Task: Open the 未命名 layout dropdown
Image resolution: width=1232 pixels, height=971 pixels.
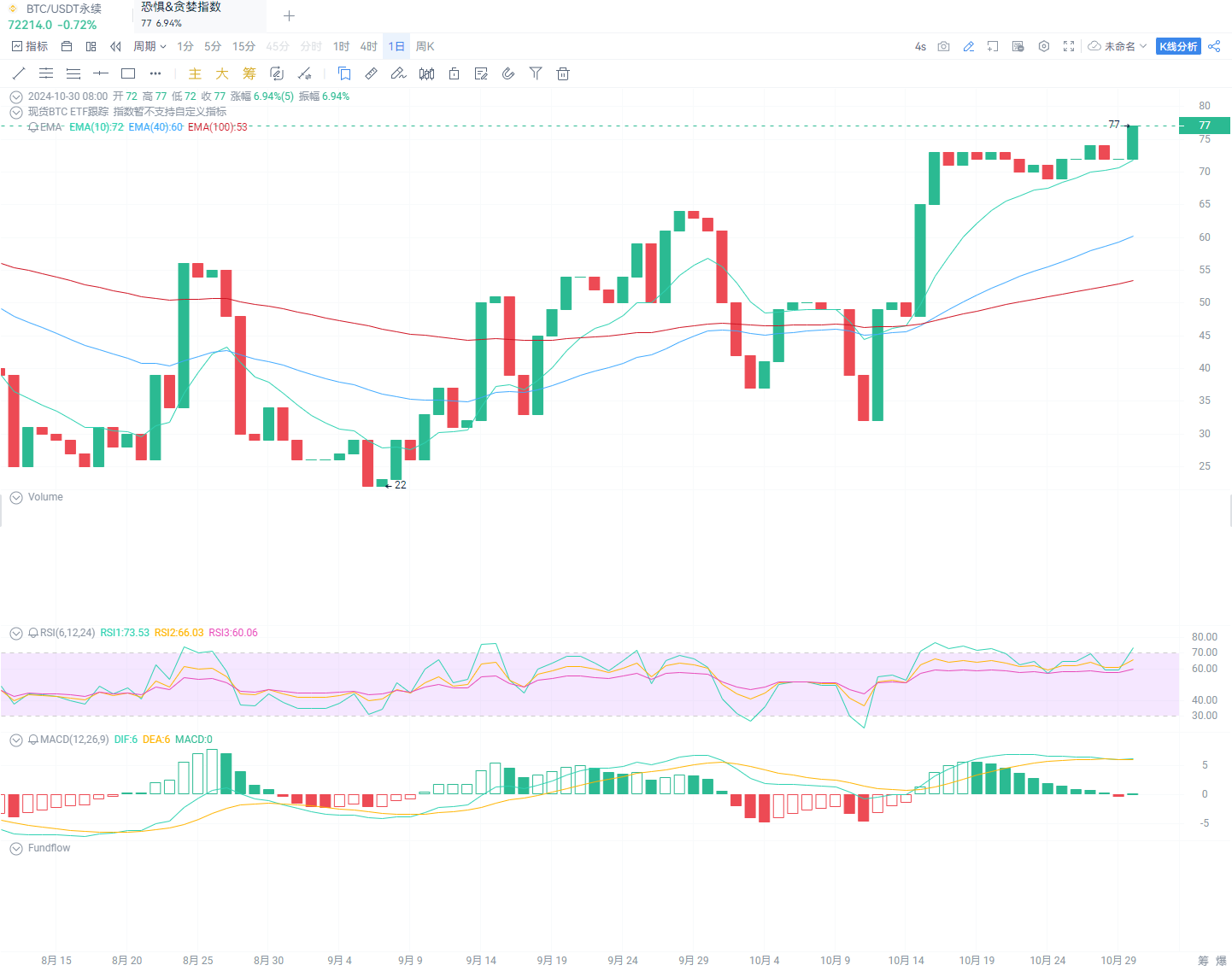Action: tap(1118, 46)
